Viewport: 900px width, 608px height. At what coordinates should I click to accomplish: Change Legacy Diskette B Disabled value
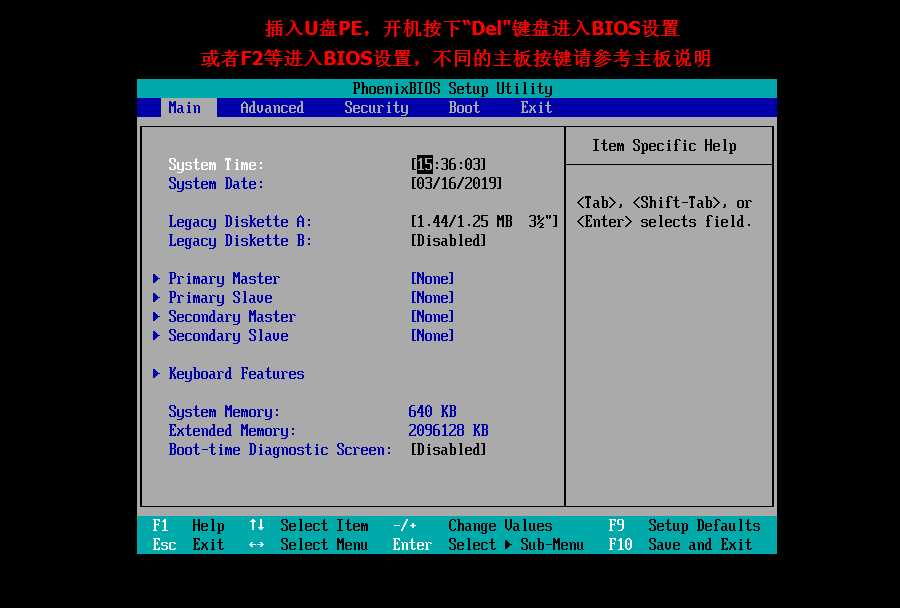pyautogui.click(x=448, y=241)
